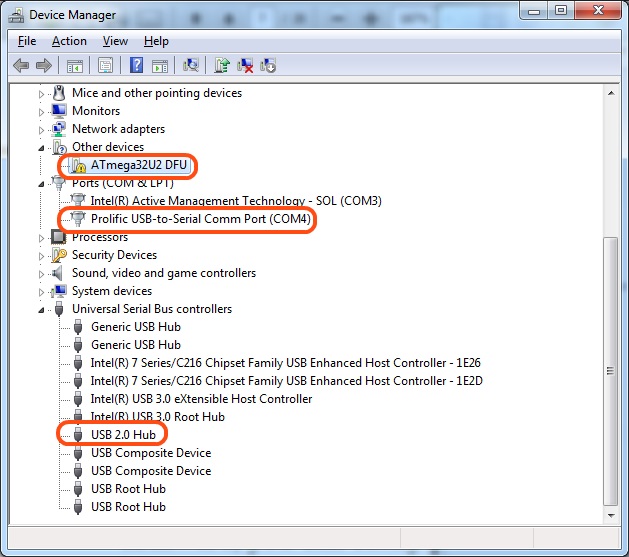Image resolution: width=629 pixels, height=557 pixels.
Task: Click the scrollbar down arrow
Action: [x=611, y=516]
